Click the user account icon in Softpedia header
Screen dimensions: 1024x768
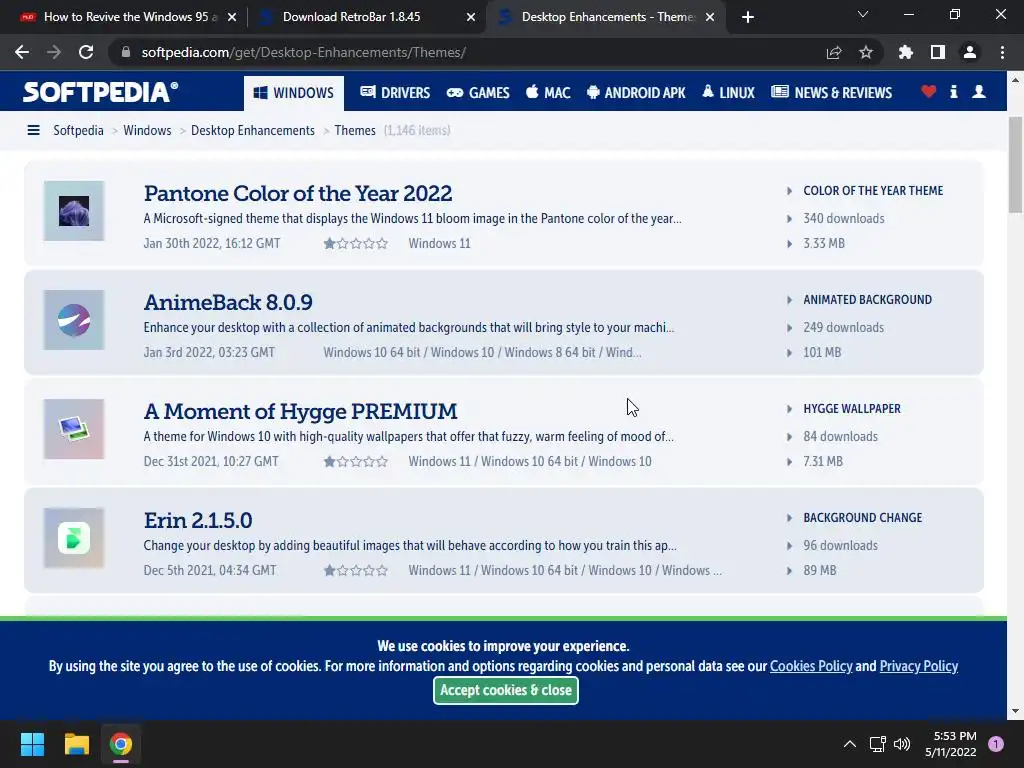pos(978,92)
